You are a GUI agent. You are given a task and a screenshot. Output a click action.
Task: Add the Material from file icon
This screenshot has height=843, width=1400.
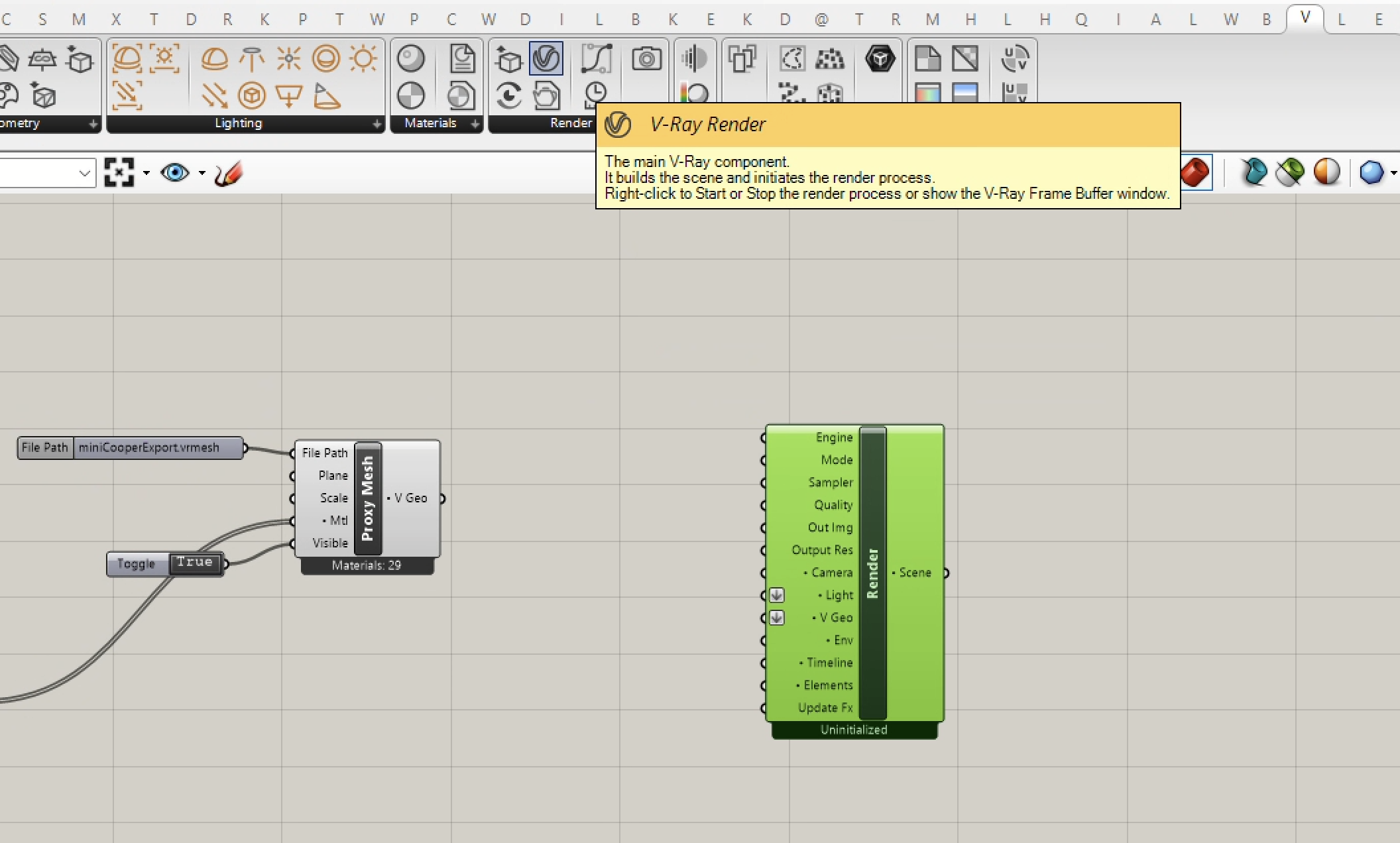(462, 59)
